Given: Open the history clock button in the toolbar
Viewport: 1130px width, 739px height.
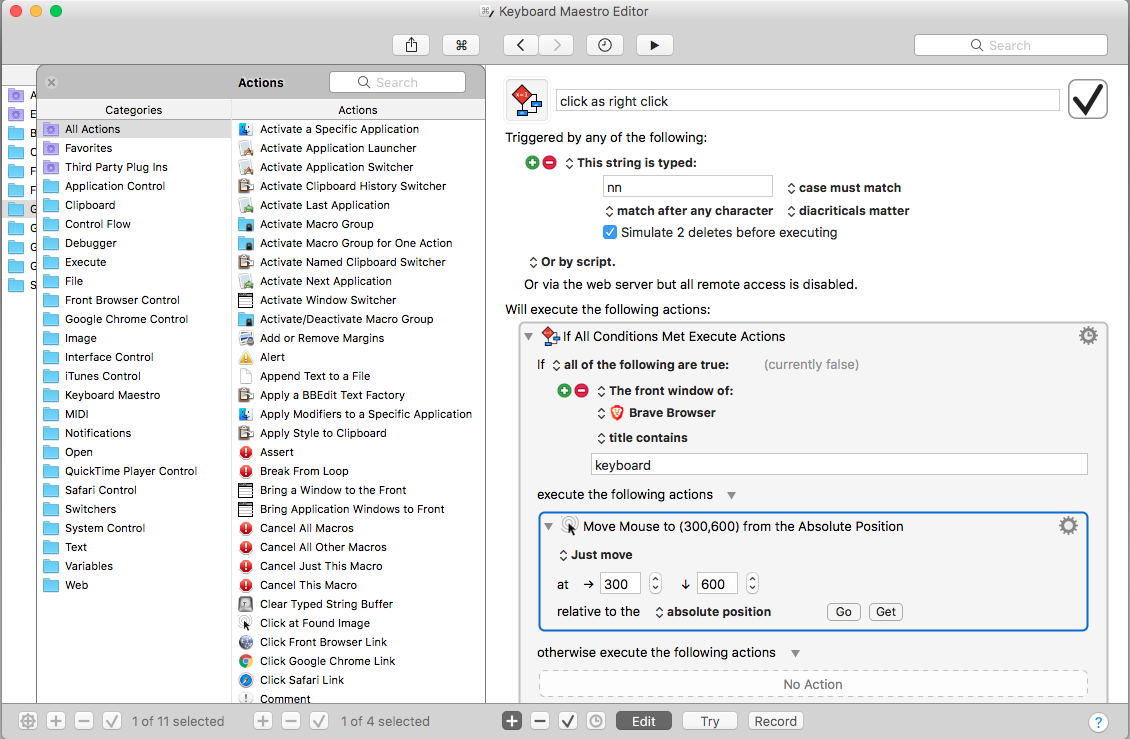Looking at the screenshot, I should point(605,45).
